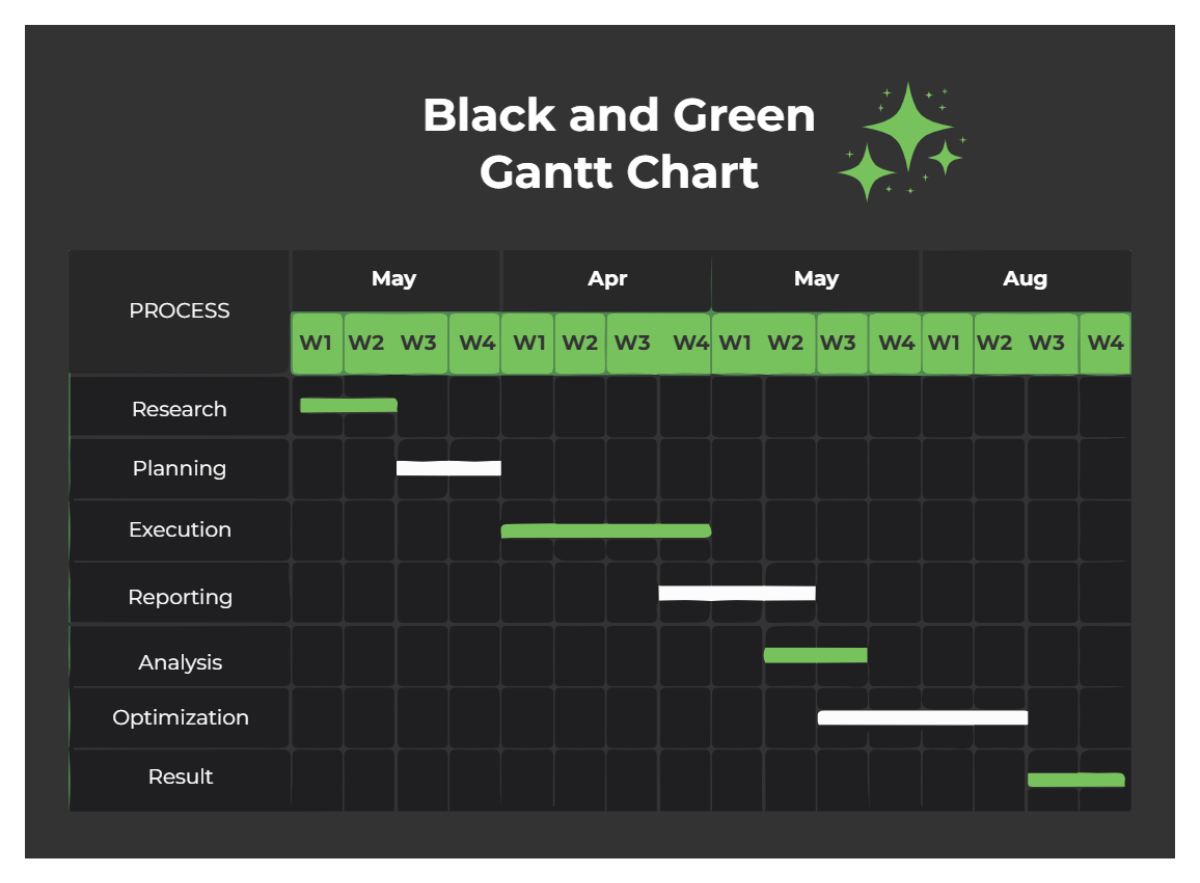Select the white Optimization bar
Image resolution: width=1200 pixels, height=883 pixels.
click(x=922, y=716)
